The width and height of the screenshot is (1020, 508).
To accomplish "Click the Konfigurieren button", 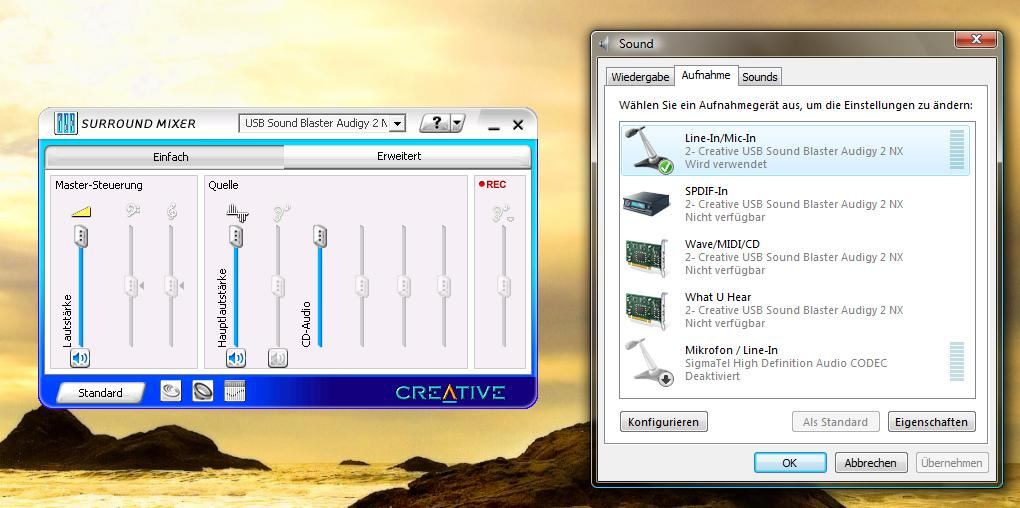I will [664, 421].
